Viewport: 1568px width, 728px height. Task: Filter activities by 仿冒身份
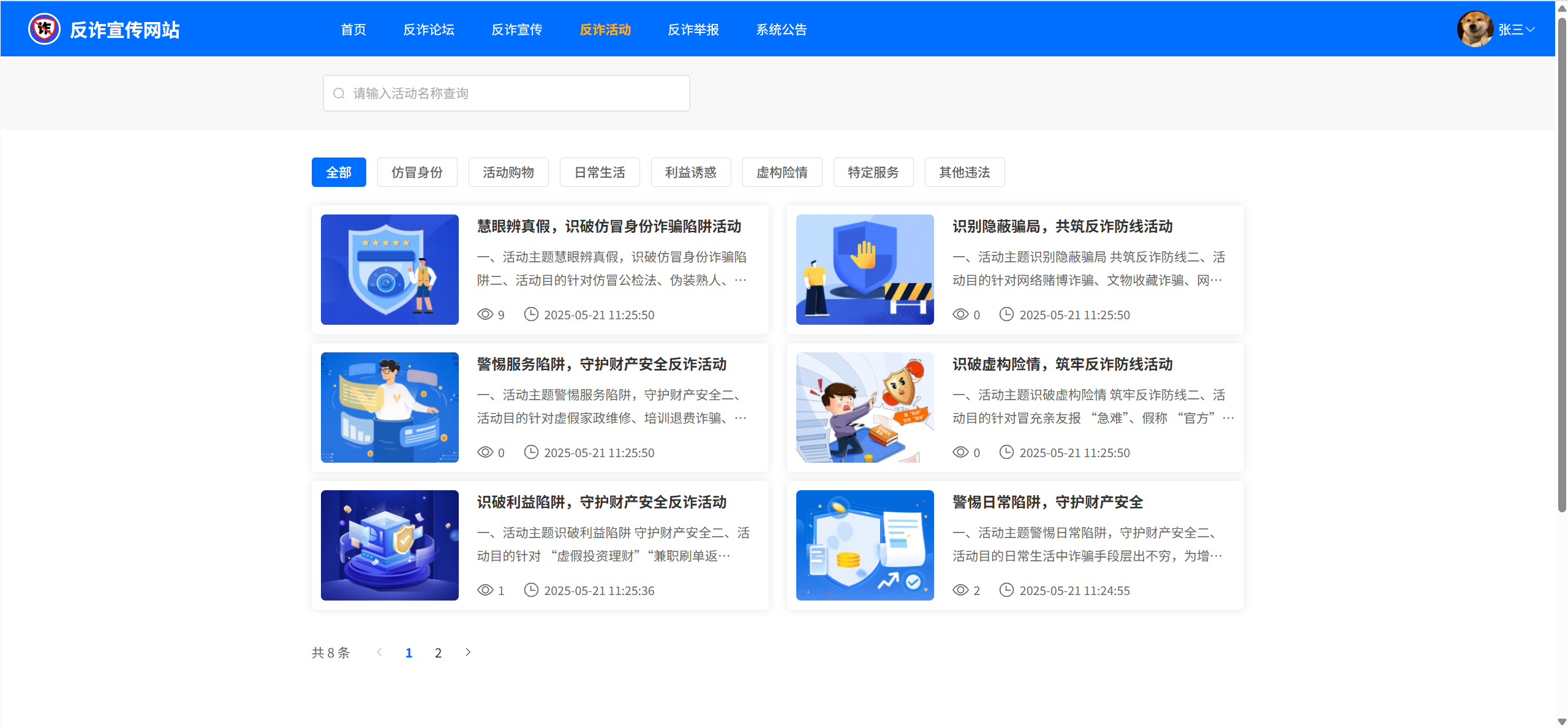[417, 172]
